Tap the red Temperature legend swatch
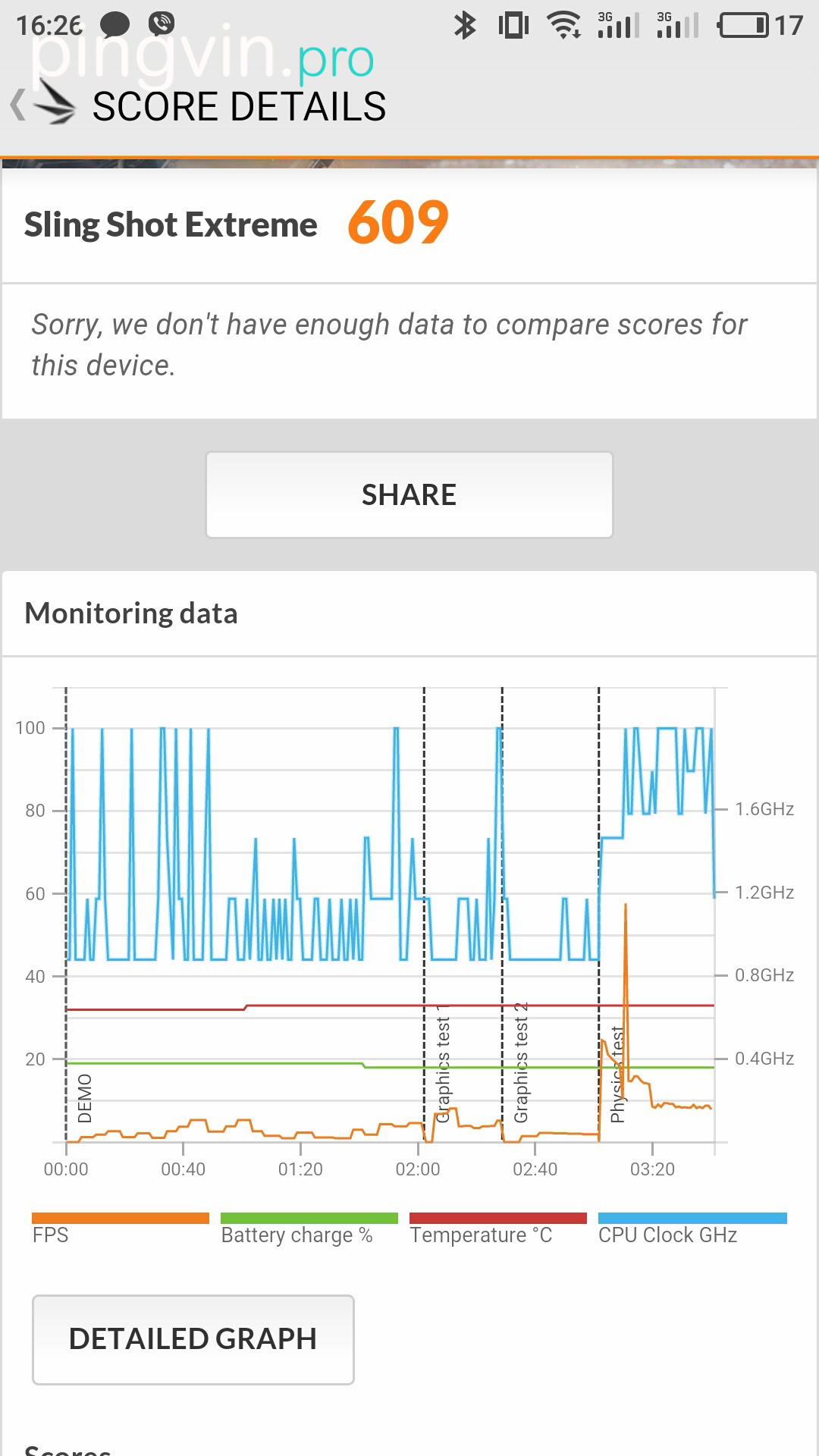This screenshot has height=1456, width=819. point(497,1218)
